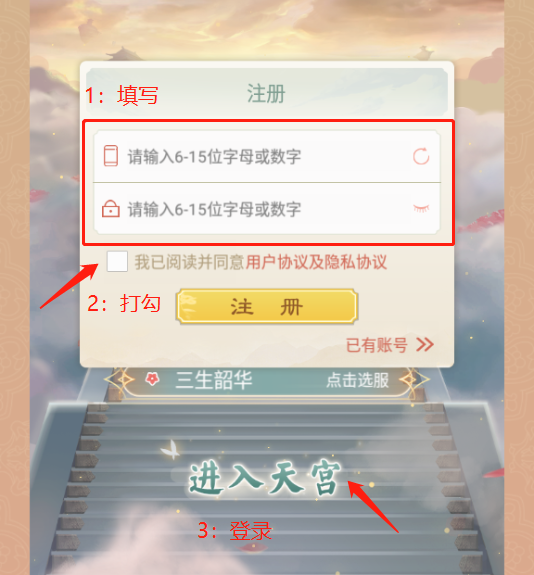This screenshot has width=534, height=575.
Task: Focus the password input field
Action: pos(267,209)
